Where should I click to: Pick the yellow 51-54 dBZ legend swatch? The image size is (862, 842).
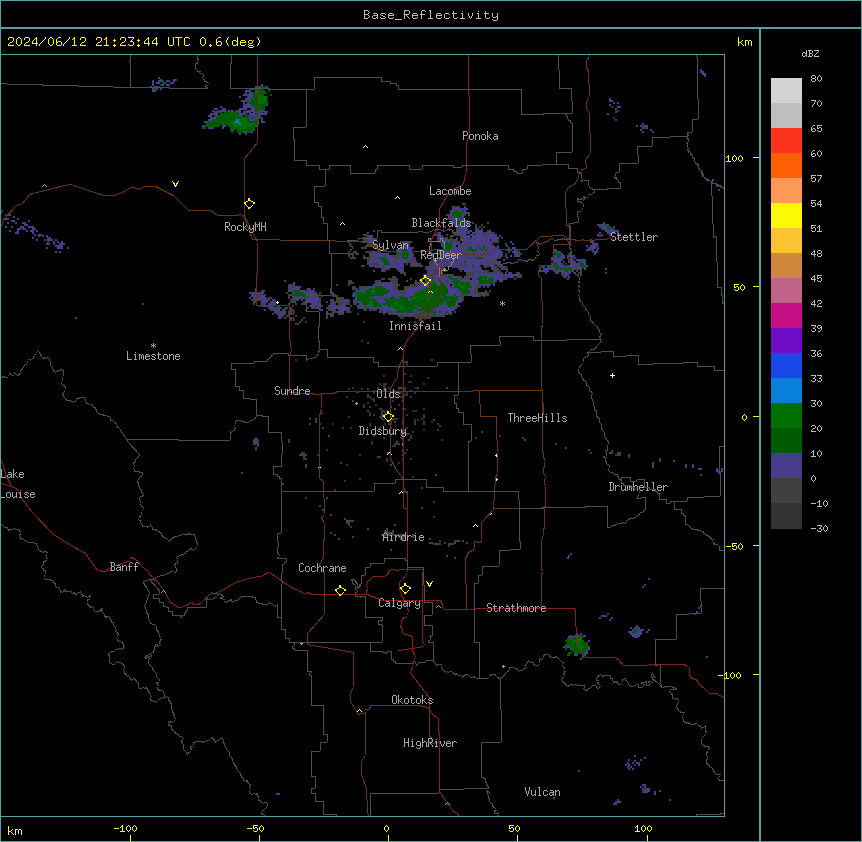click(x=786, y=215)
